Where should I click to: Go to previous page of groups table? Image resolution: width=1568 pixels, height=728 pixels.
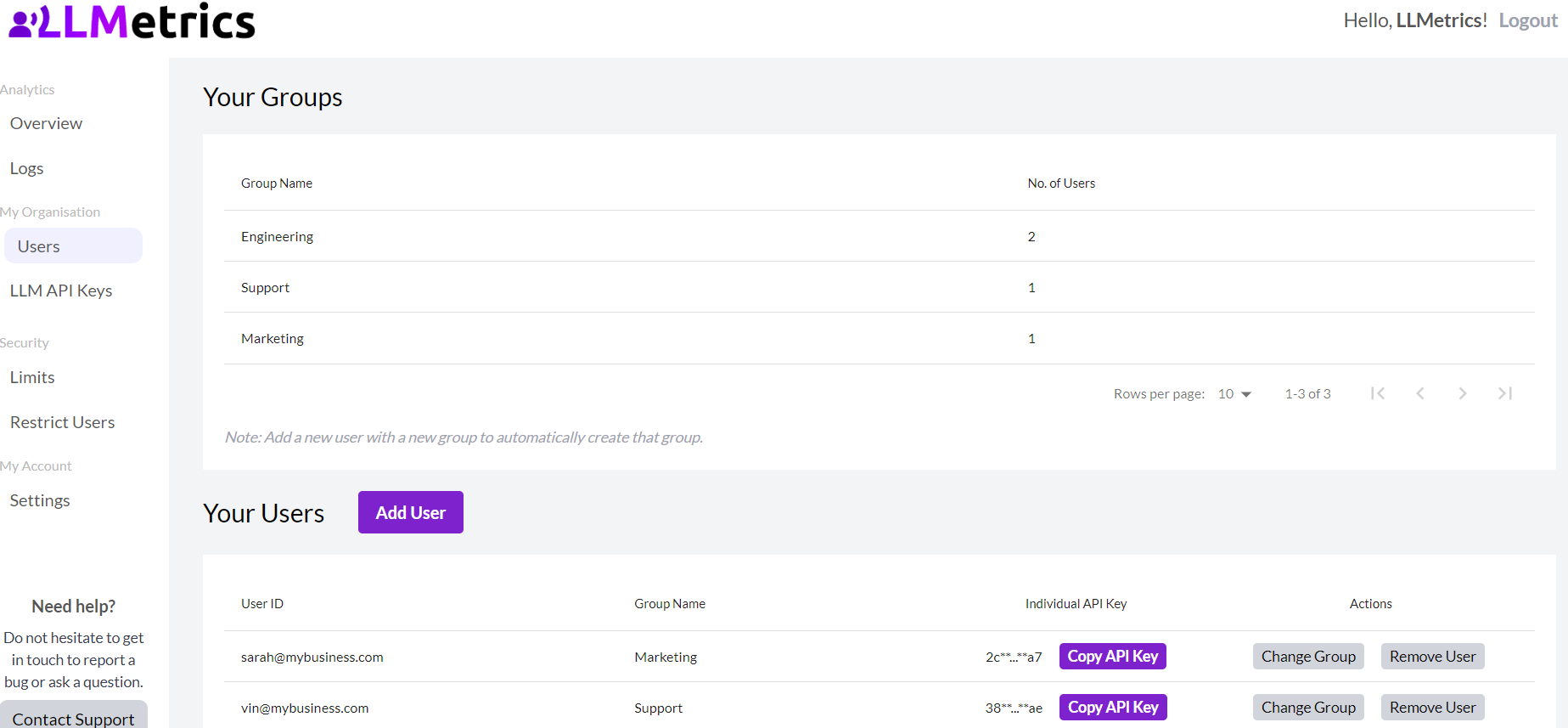[x=1420, y=393]
